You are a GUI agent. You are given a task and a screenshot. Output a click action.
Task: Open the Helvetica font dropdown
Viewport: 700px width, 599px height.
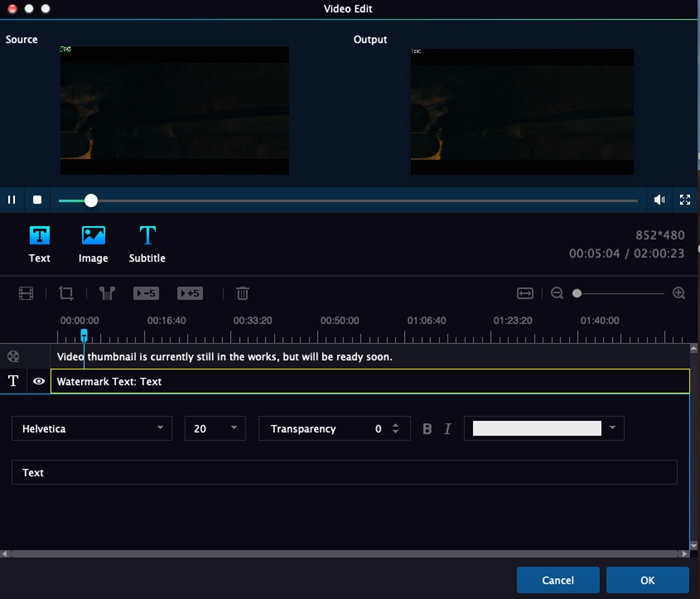pos(91,428)
